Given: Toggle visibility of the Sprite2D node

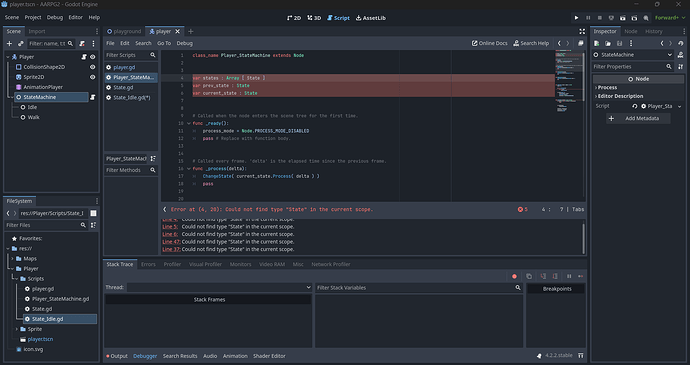Looking at the screenshot, I should tap(92, 77).
